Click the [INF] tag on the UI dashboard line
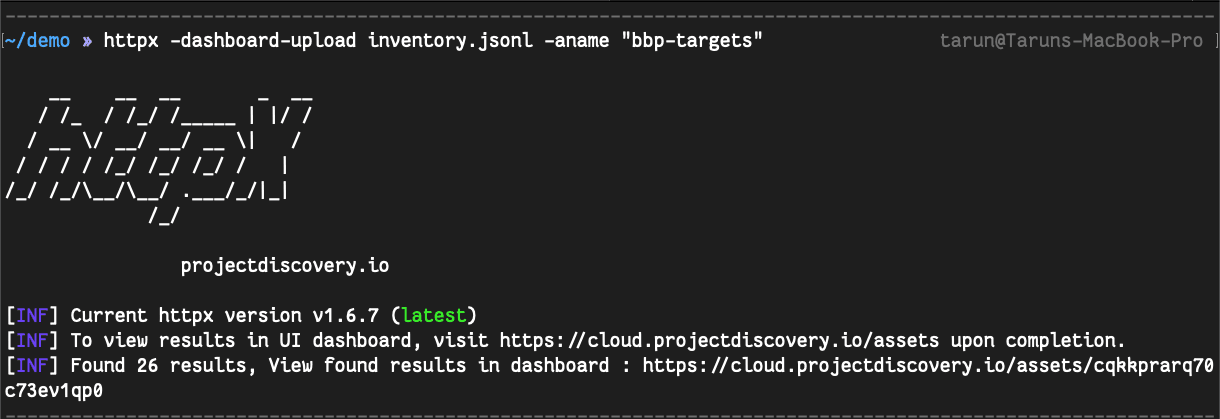 (x=32, y=339)
